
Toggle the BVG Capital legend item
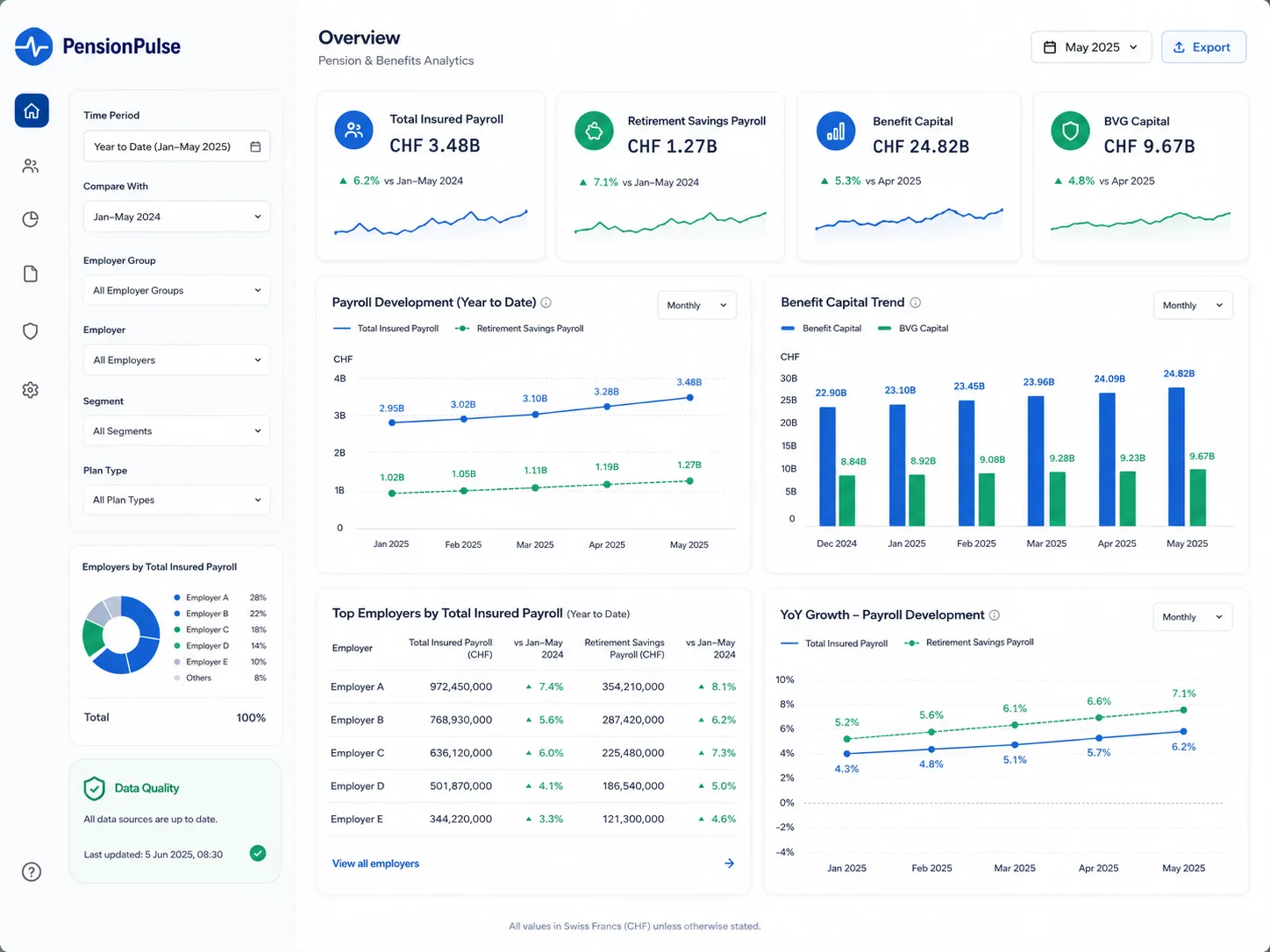pos(913,329)
